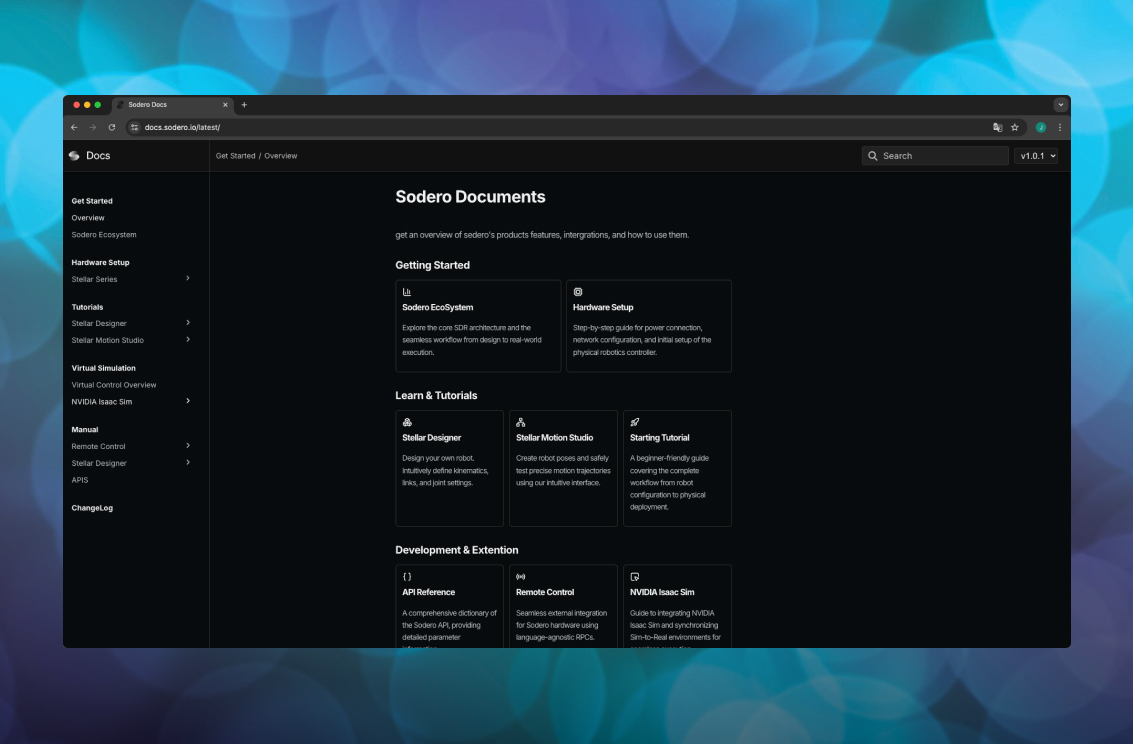
Task: Expand Stellar Designer under Manual
Action: (x=188, y=462)
